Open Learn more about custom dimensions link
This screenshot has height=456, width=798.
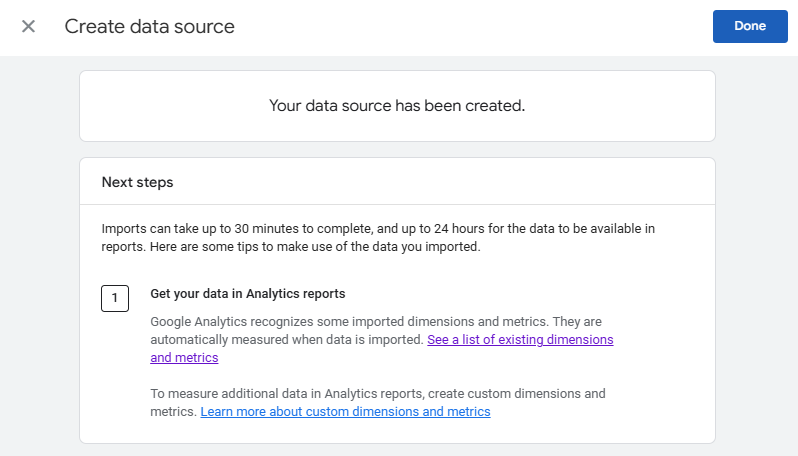click(345, 412)
